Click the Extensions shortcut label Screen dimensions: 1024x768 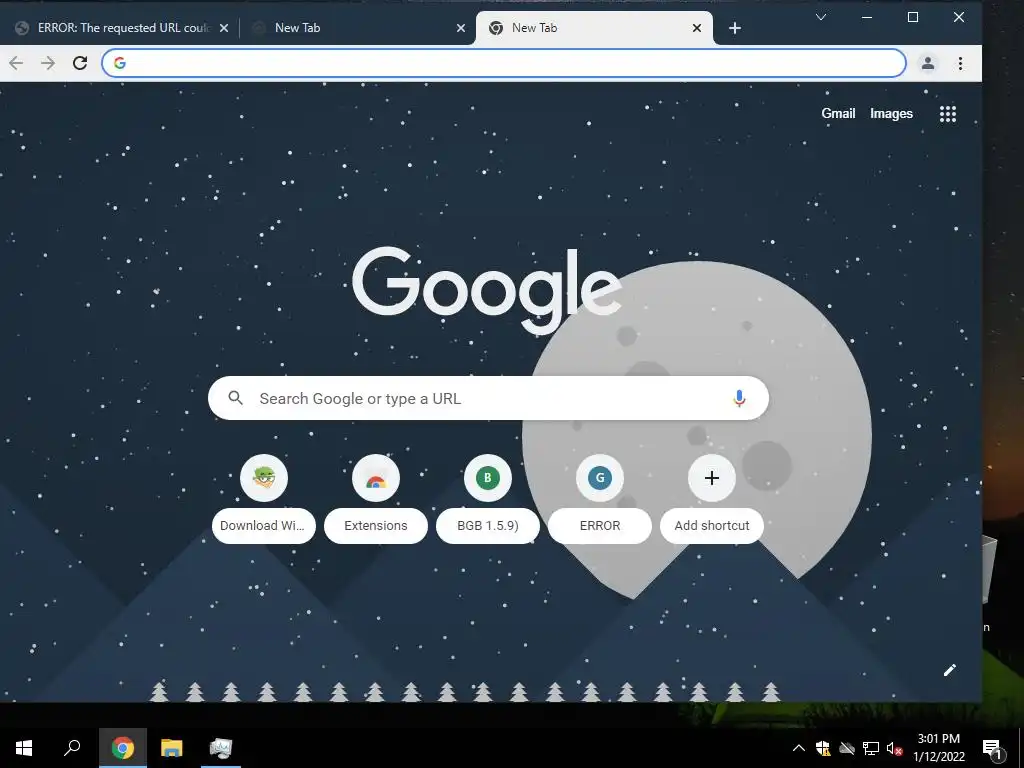pos(376,526)
